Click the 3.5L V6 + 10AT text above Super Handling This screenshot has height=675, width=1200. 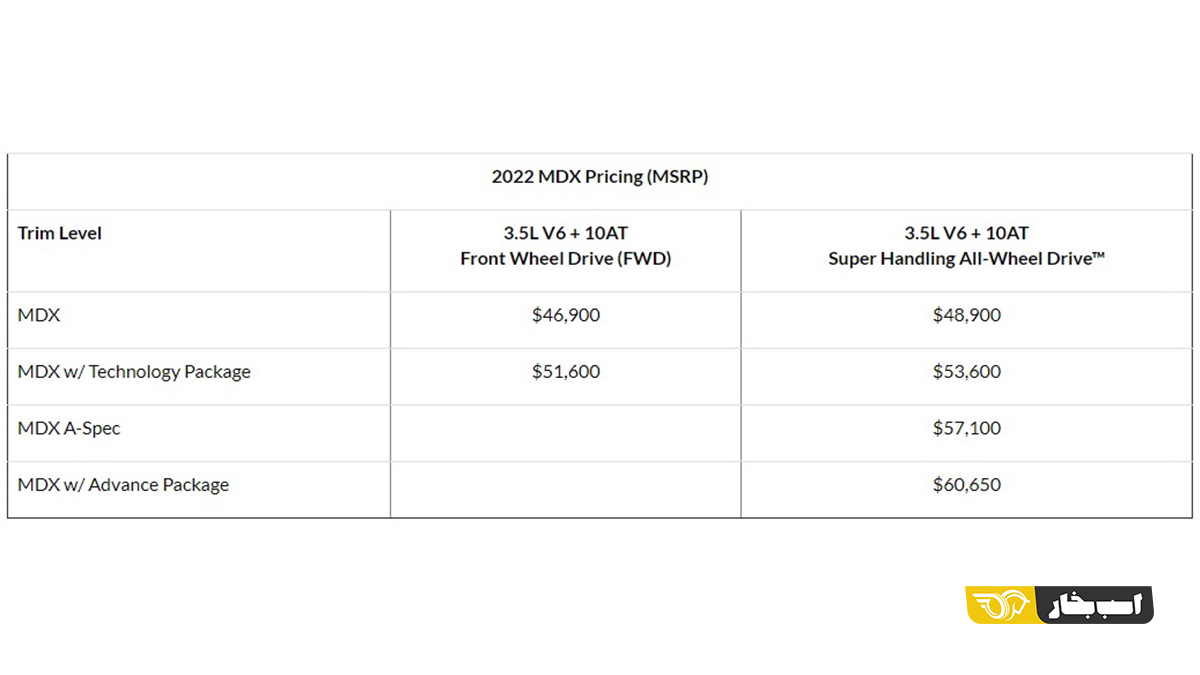tap(966, 233)
